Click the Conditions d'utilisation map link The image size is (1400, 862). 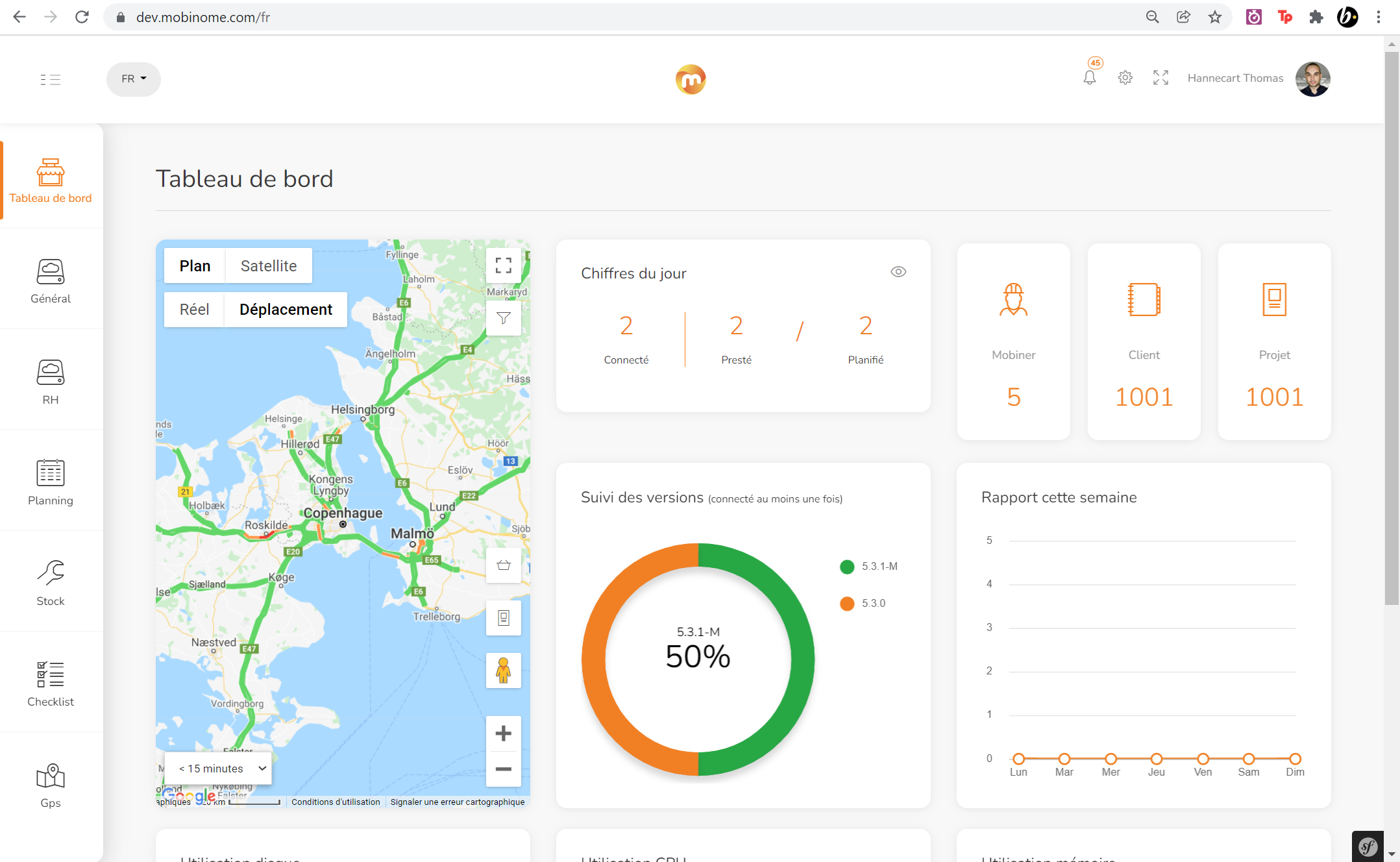coord(336,802)
